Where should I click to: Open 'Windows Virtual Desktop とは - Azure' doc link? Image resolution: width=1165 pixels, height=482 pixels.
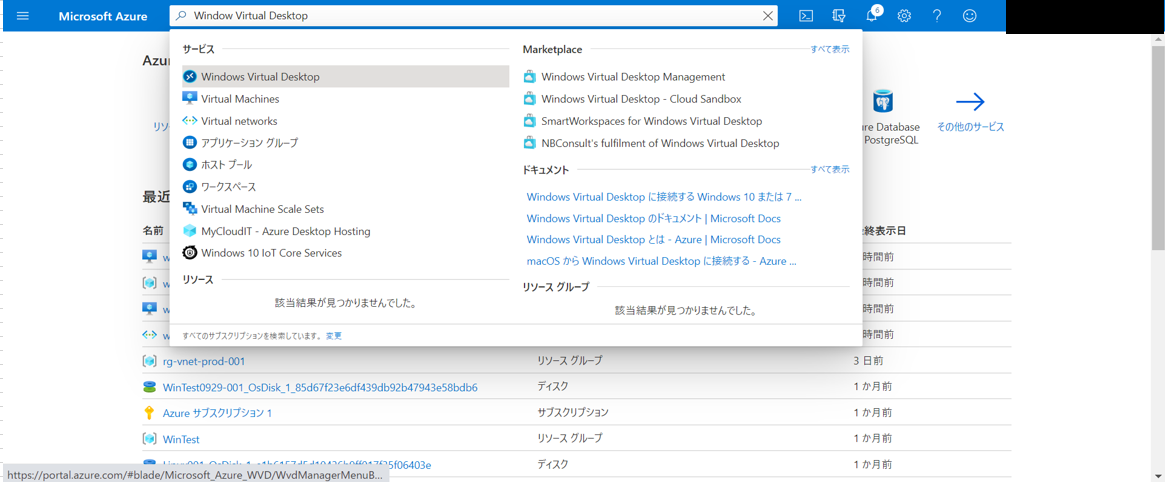pos(653,240)
